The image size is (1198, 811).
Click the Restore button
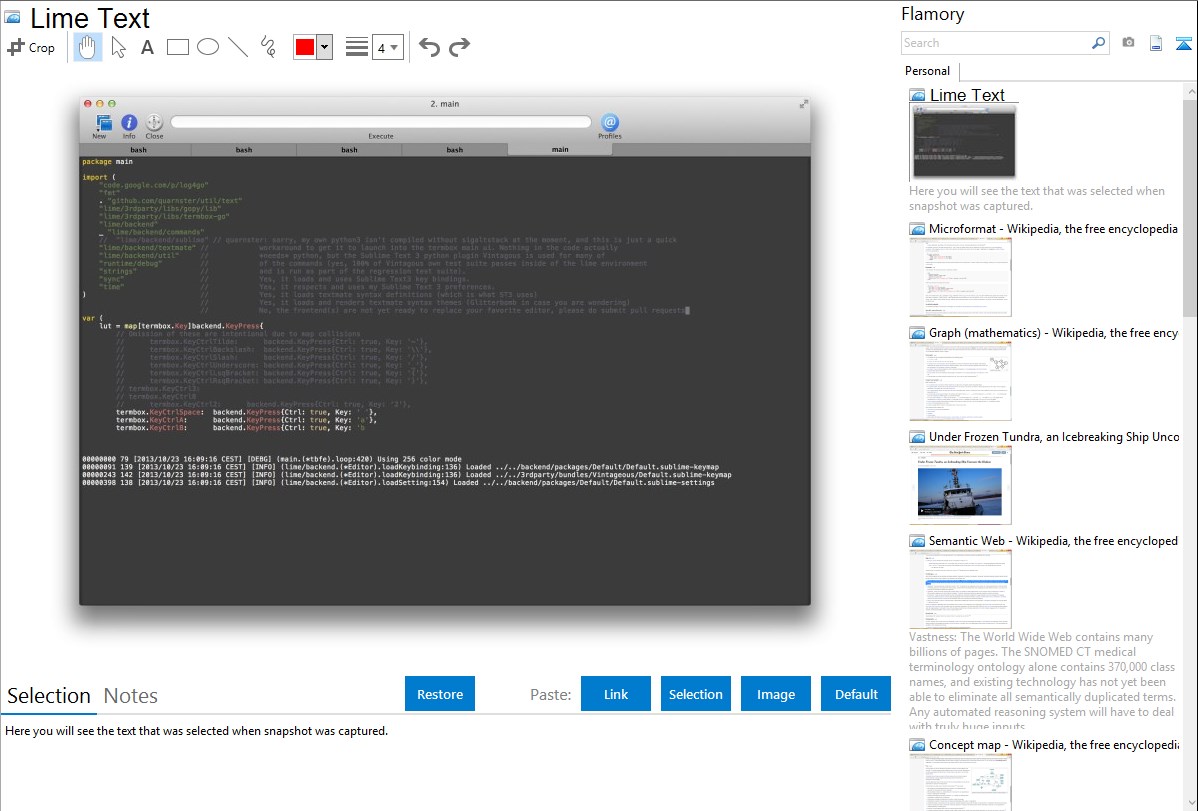coord(440,694)
